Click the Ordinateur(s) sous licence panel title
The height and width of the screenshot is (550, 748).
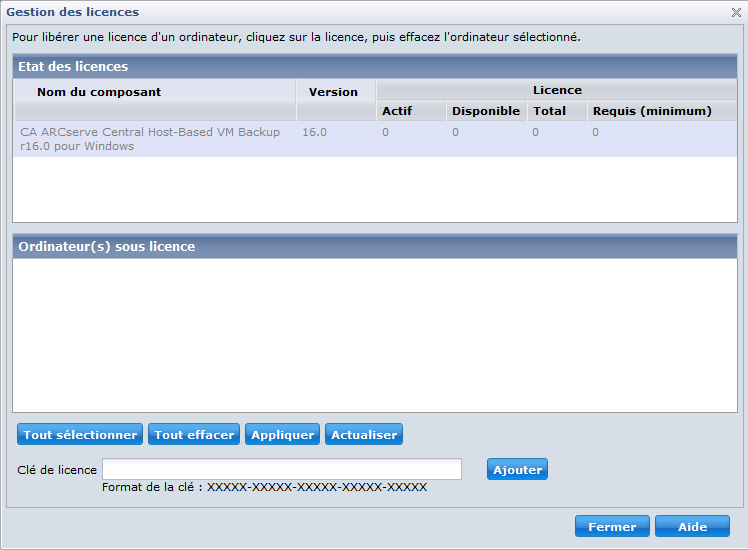[107, 247]
